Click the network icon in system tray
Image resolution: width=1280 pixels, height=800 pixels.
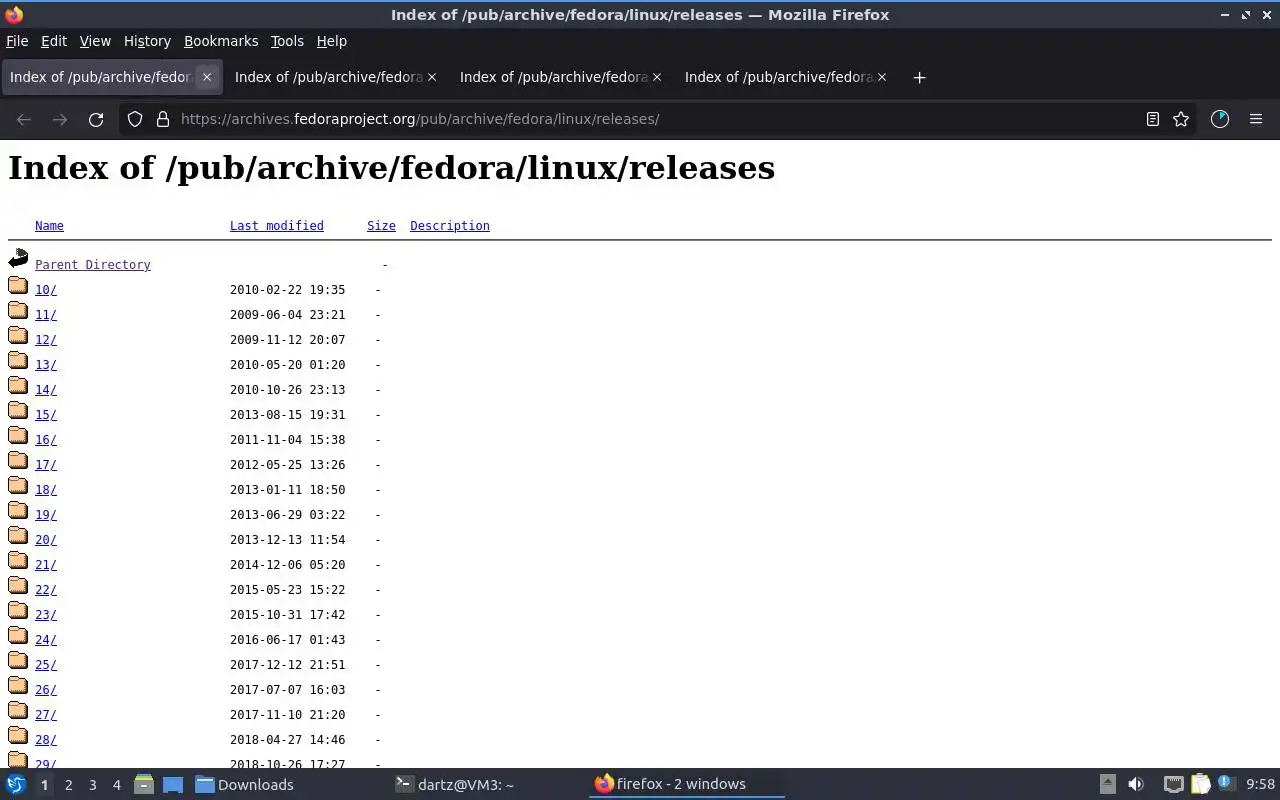pos(1173,784)
